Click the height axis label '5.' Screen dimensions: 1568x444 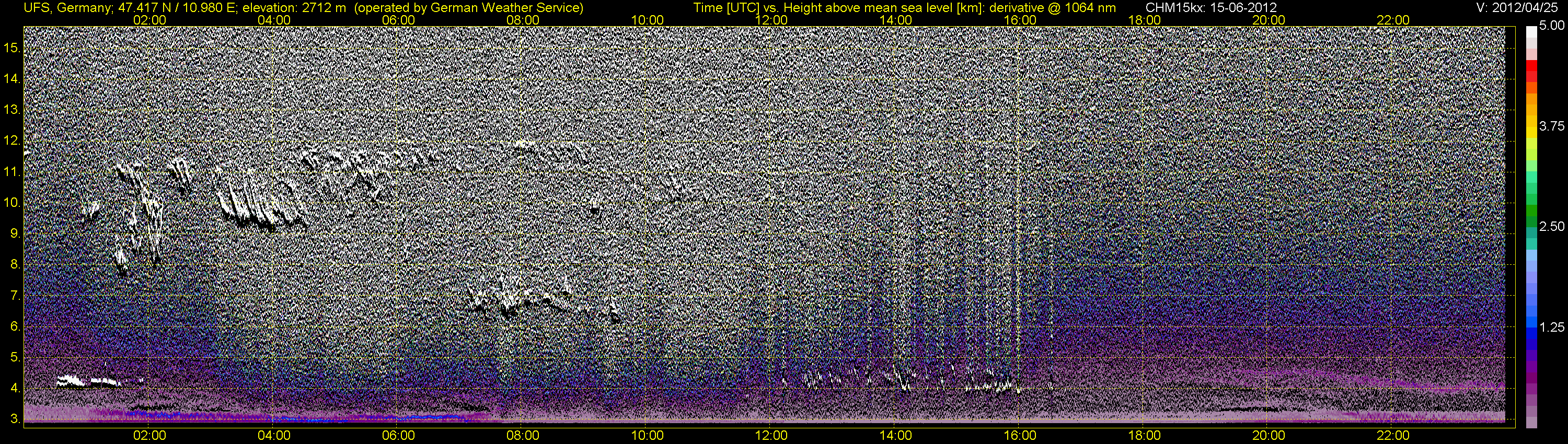pos(15,357)
